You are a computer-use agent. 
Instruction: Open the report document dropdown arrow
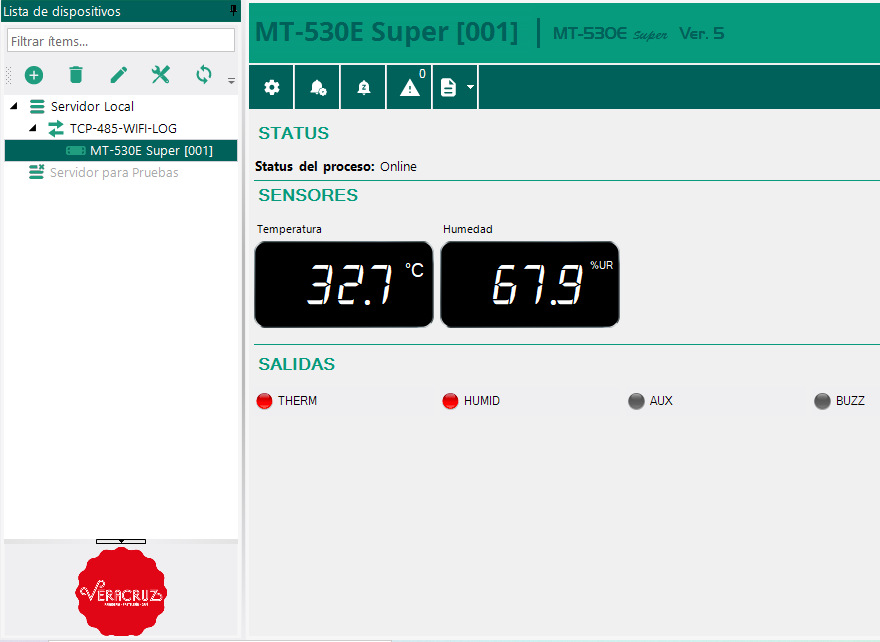pyautogui.click(x=470, y=88)
